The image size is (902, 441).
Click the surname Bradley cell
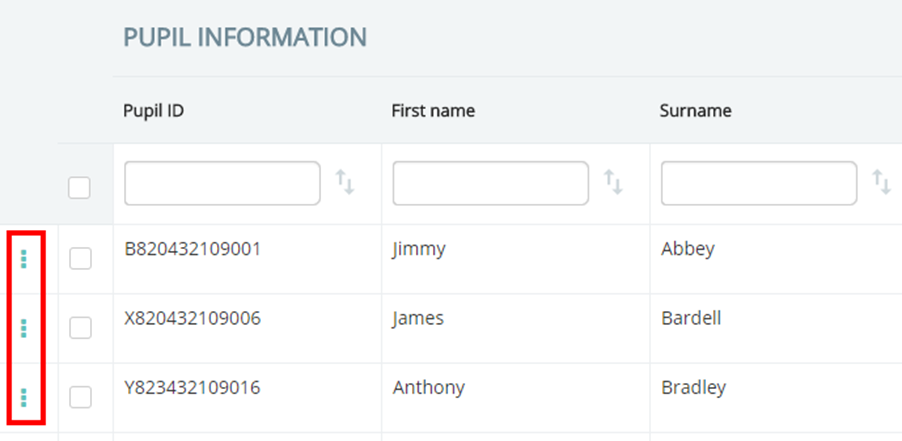point(693,387)
